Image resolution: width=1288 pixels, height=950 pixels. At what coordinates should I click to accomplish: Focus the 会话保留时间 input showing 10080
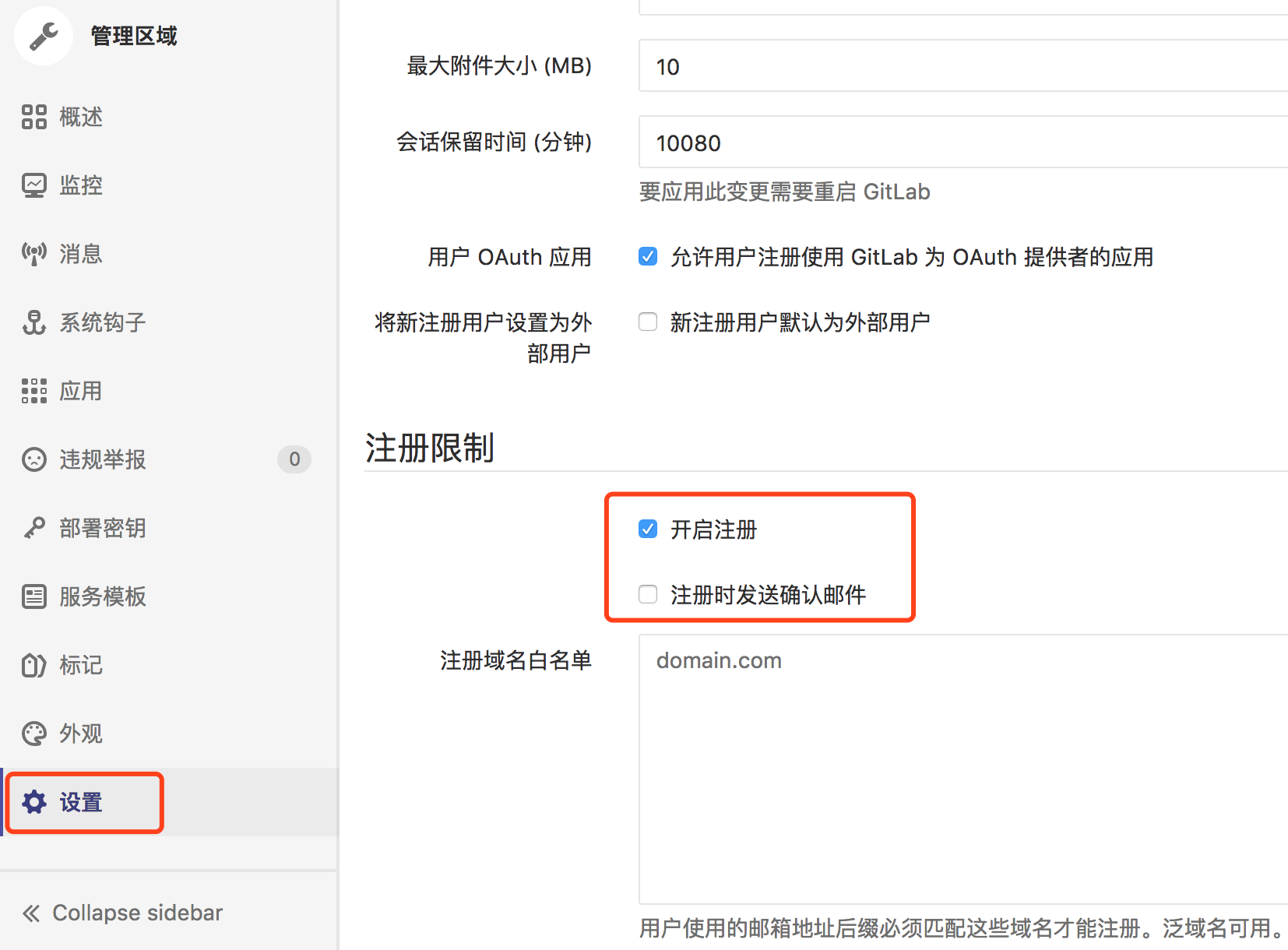pos(963,142)
